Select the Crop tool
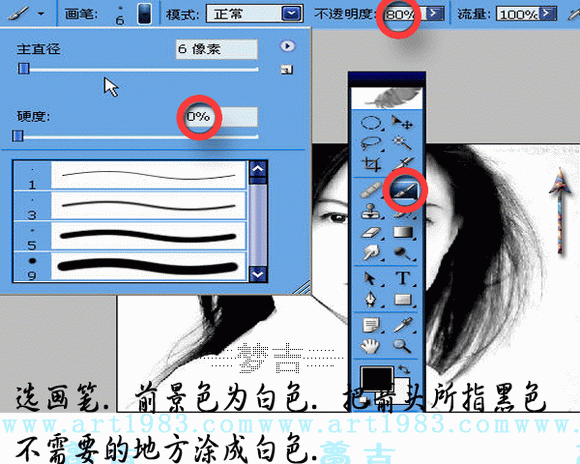The width and height of the screenshot is (580, 464). [x=371, y=164]
